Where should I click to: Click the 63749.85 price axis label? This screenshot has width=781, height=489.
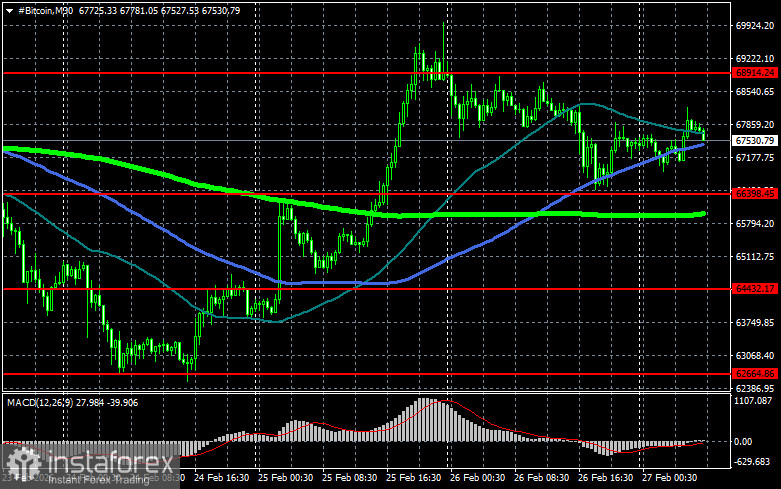(755, 323)
